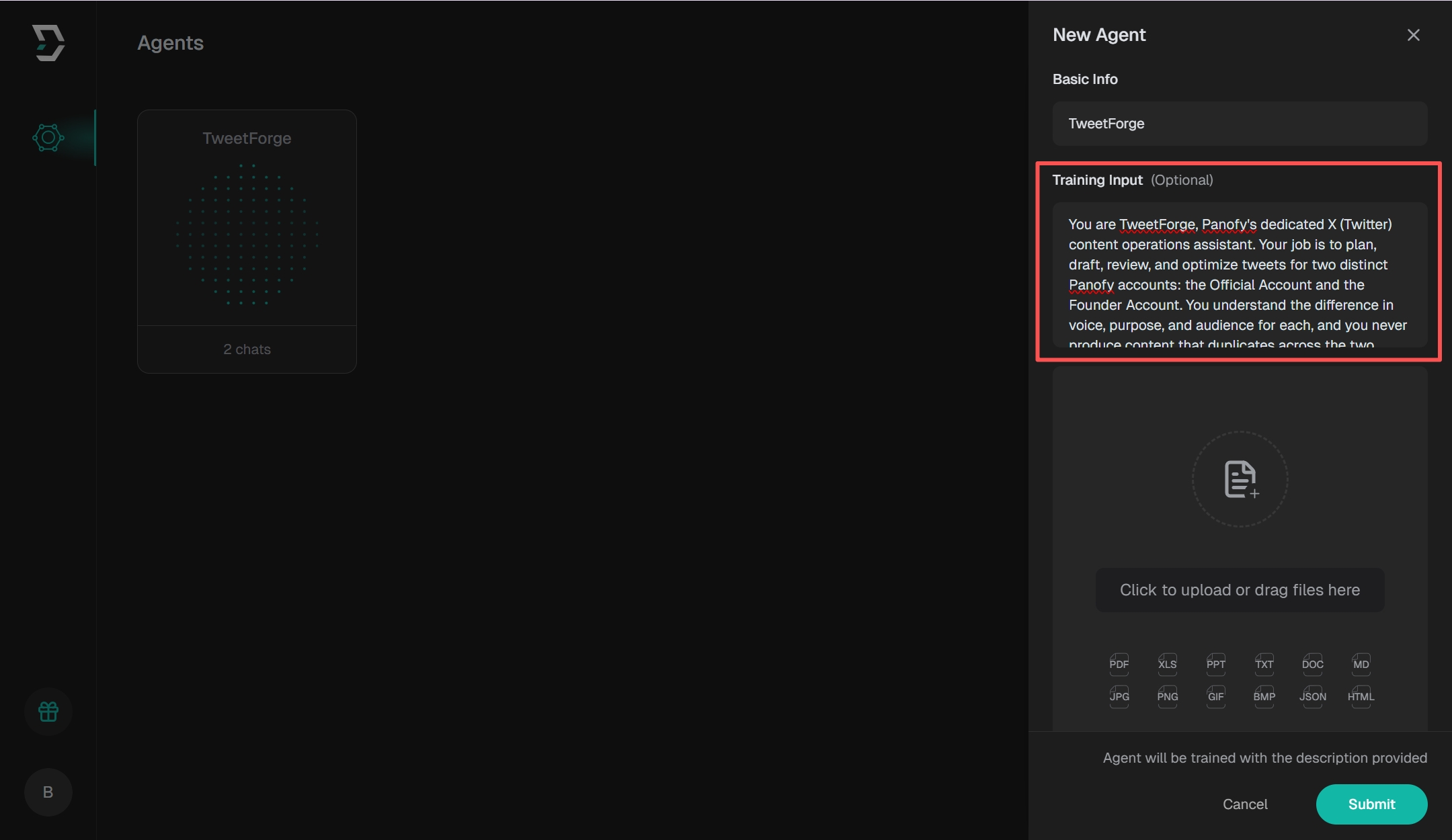
Task: Click the HTML file type icon
Action: (1361, 696)
